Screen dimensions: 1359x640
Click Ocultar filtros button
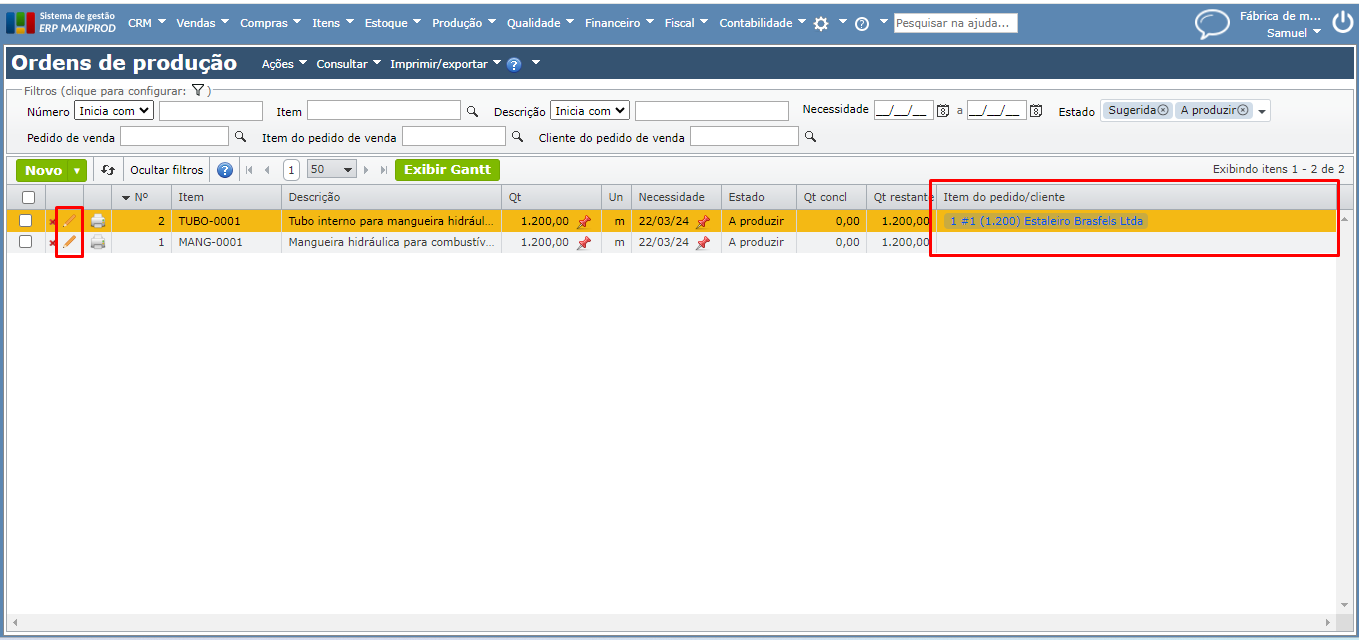(167, 170)
